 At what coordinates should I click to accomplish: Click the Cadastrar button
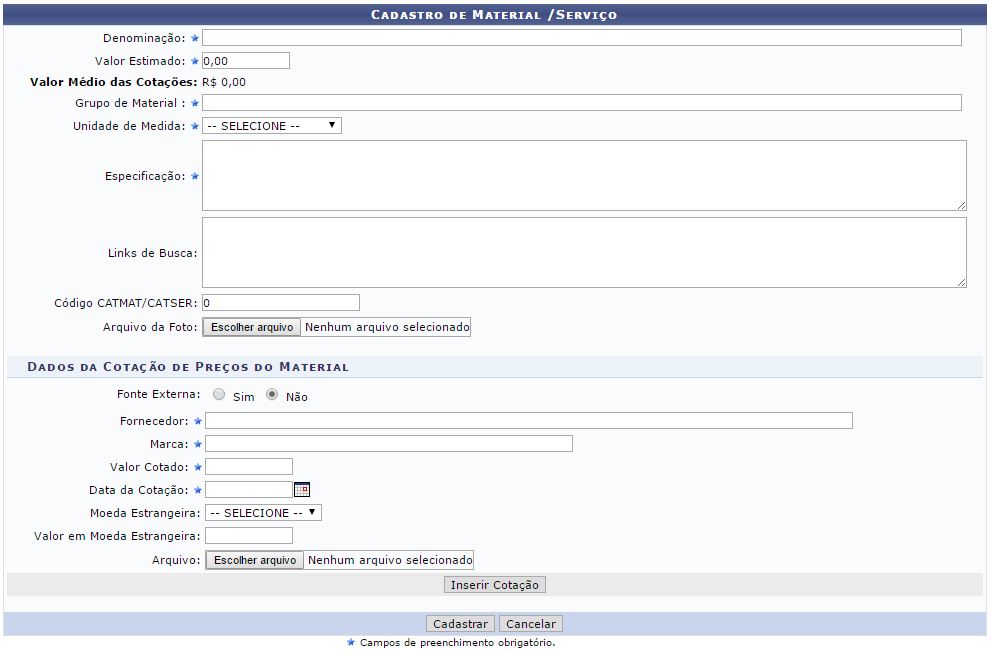click(460, 624)
